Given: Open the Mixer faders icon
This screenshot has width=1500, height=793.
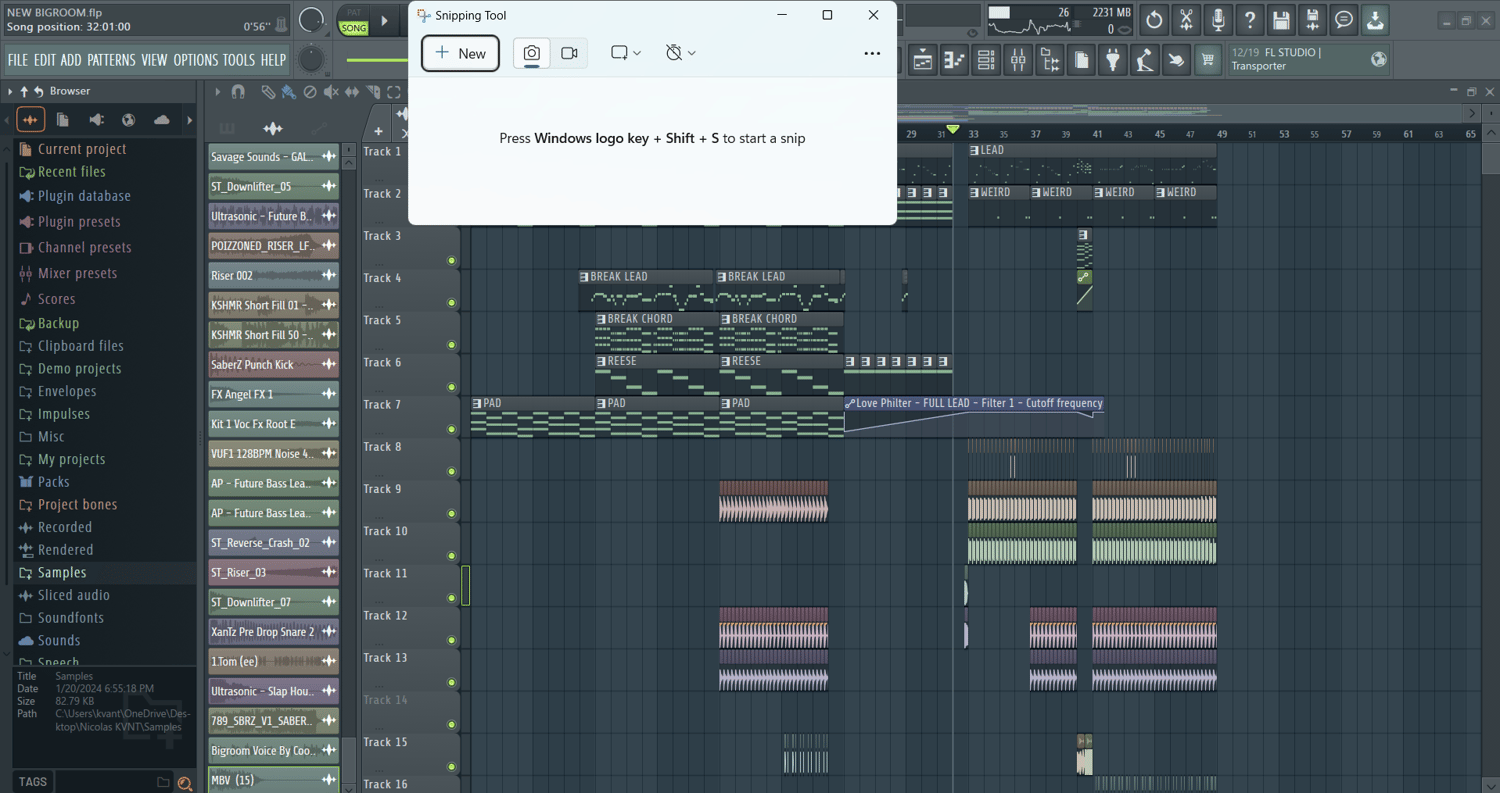Looking at the screenshot, I should click(1018, 61).
